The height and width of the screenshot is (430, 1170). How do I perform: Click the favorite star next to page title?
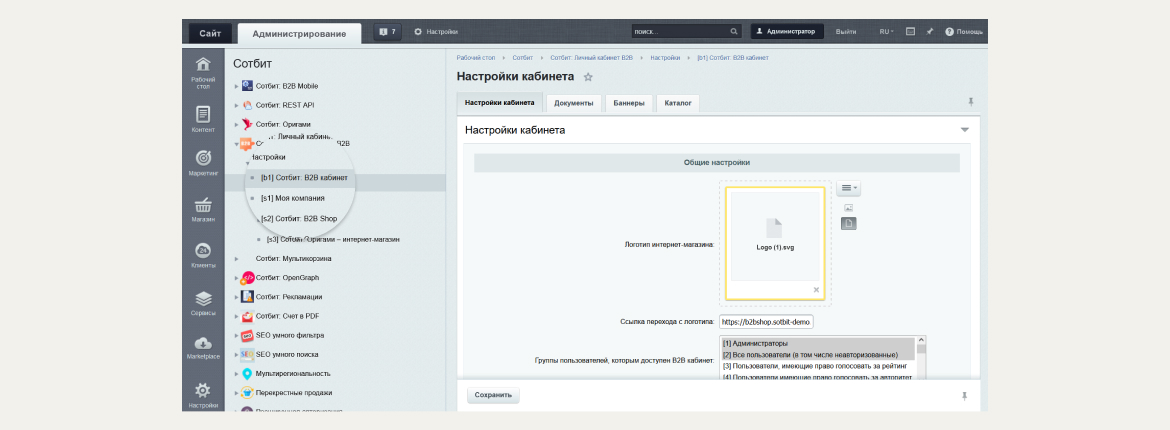[x=588, y=77]
